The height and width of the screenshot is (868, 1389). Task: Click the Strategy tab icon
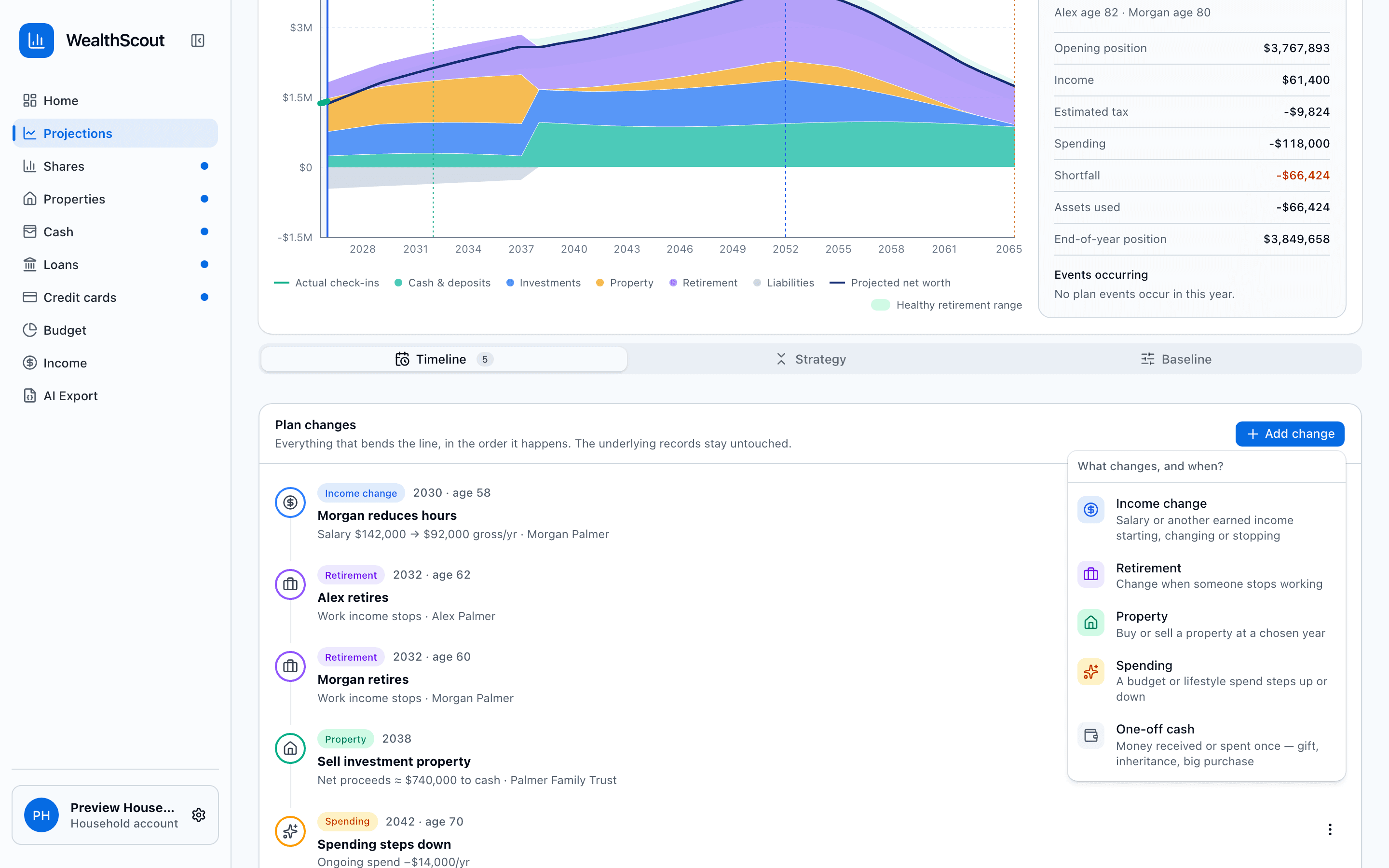781,359
